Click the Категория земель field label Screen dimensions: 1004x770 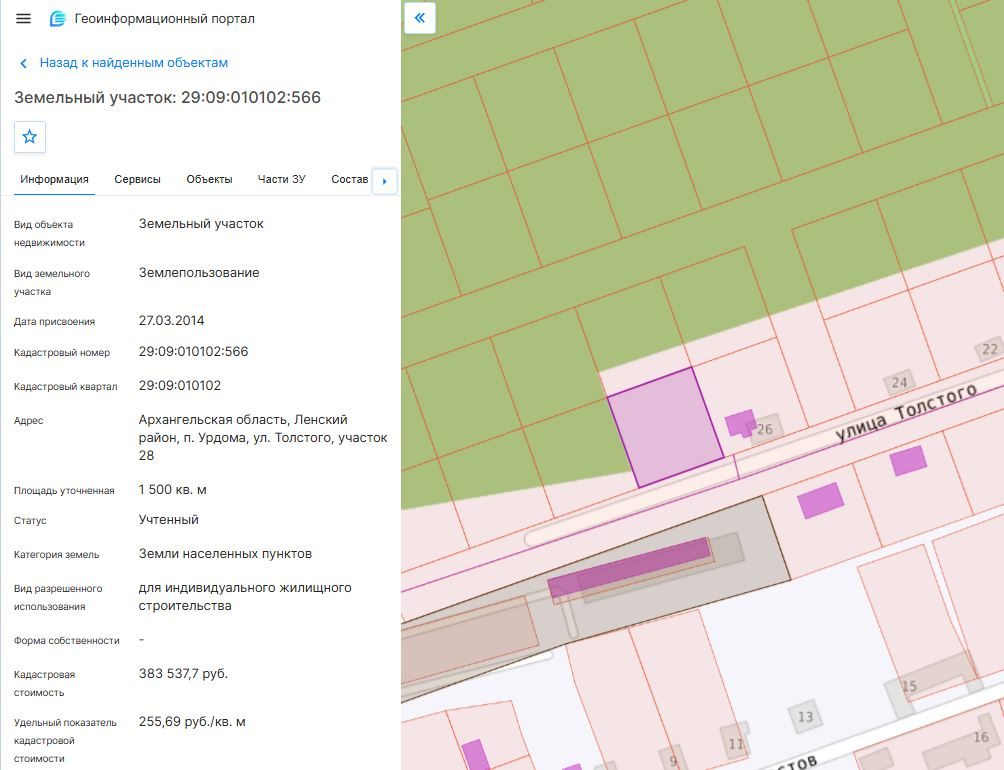click(x=56, y=555)
